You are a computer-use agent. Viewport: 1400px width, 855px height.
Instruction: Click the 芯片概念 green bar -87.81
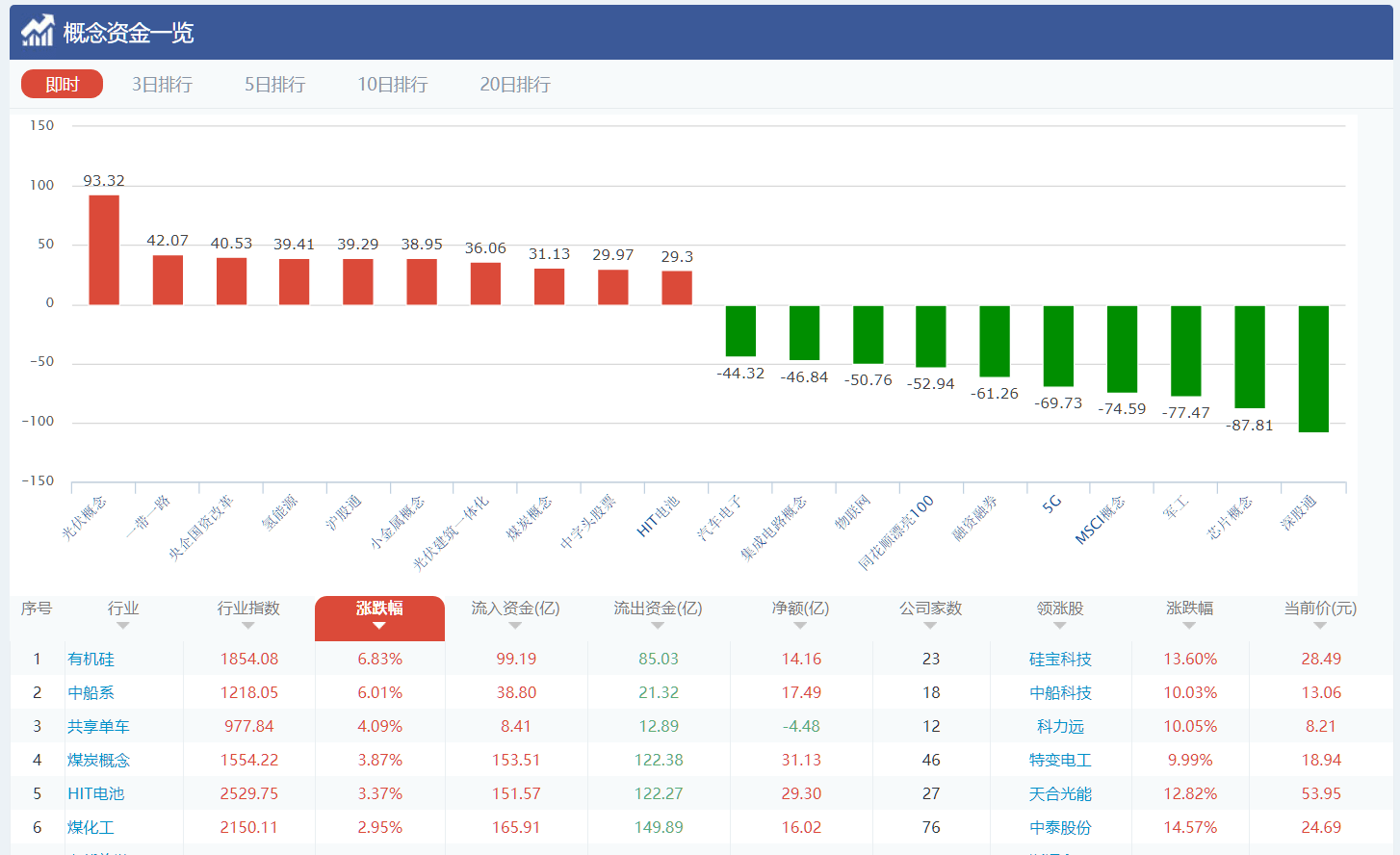pyautogui.click(x=1250, y=357)
